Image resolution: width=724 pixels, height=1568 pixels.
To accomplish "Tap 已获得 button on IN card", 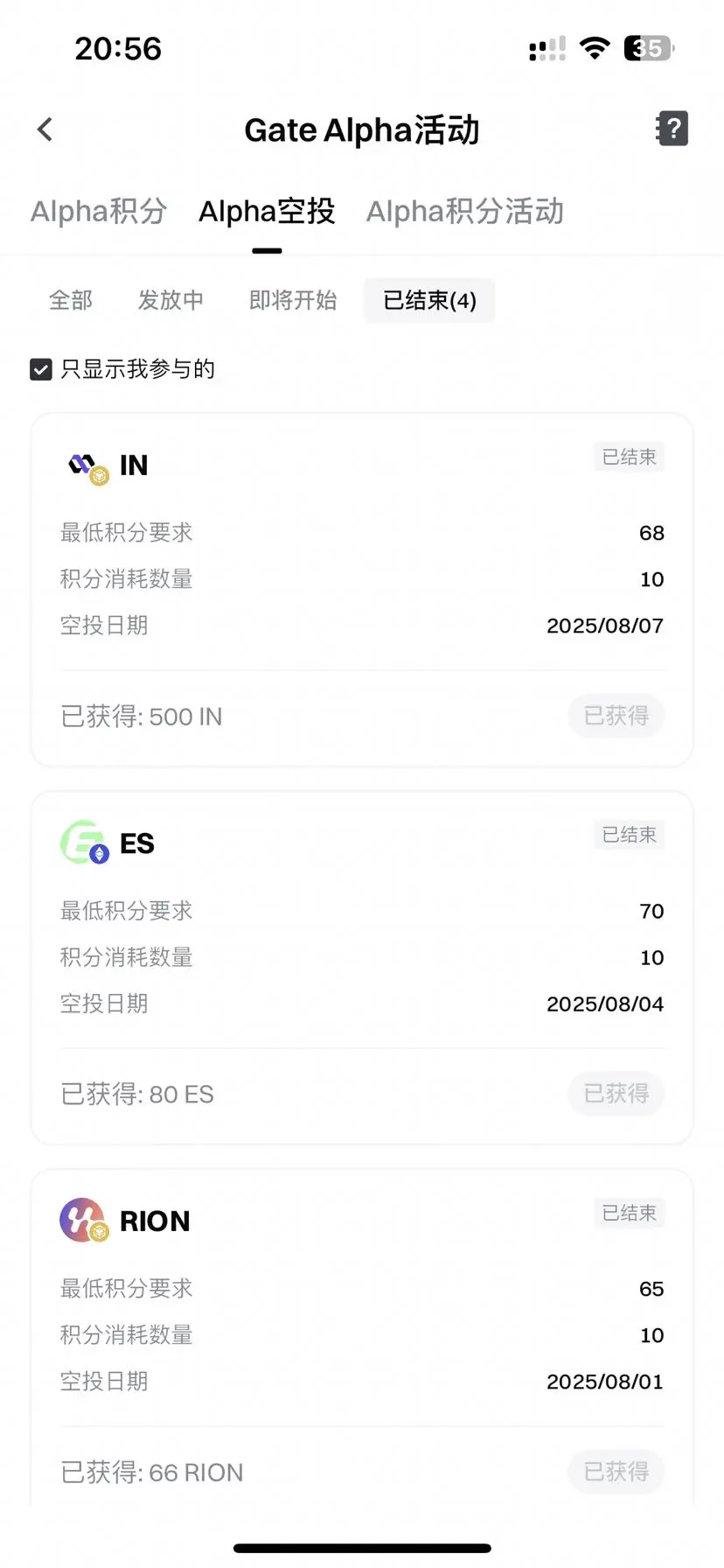I will (616, 716).
